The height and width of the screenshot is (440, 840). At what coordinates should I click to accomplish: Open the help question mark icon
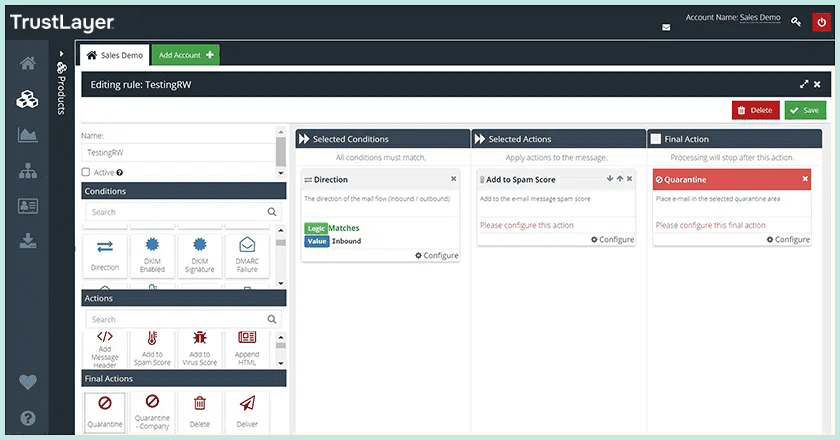[28, 418]
